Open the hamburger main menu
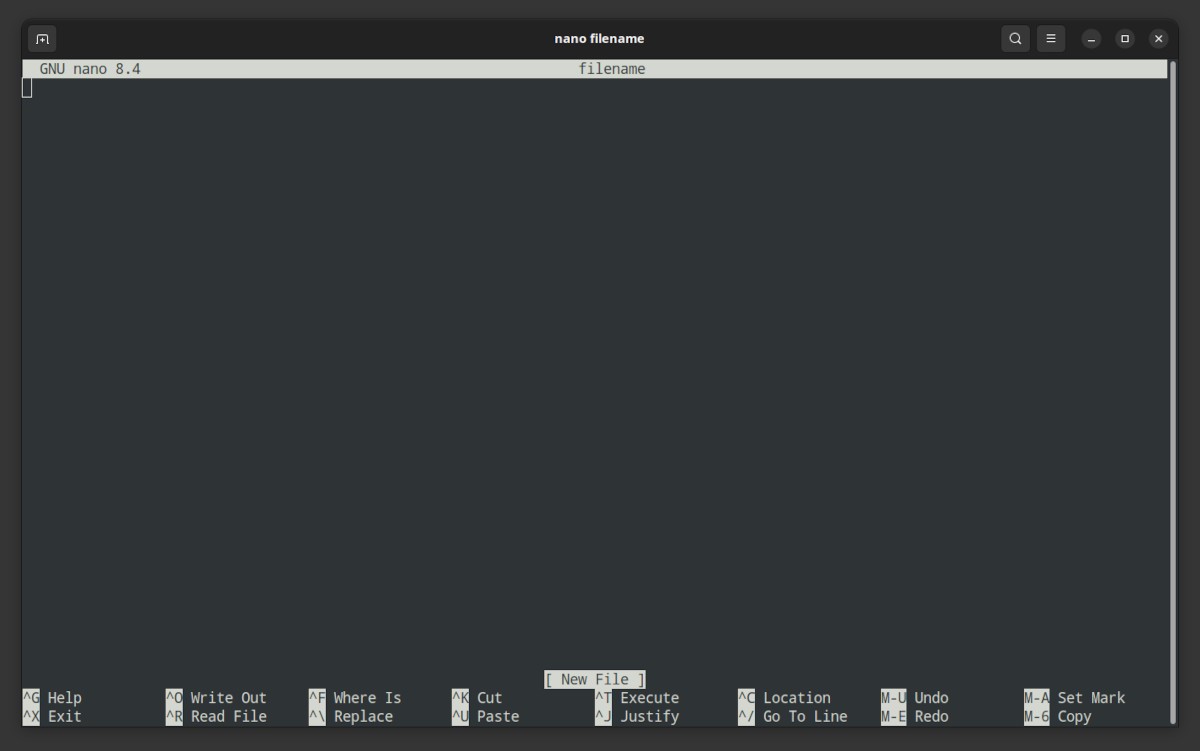Screen dimensions: 1200x751 1050,39
